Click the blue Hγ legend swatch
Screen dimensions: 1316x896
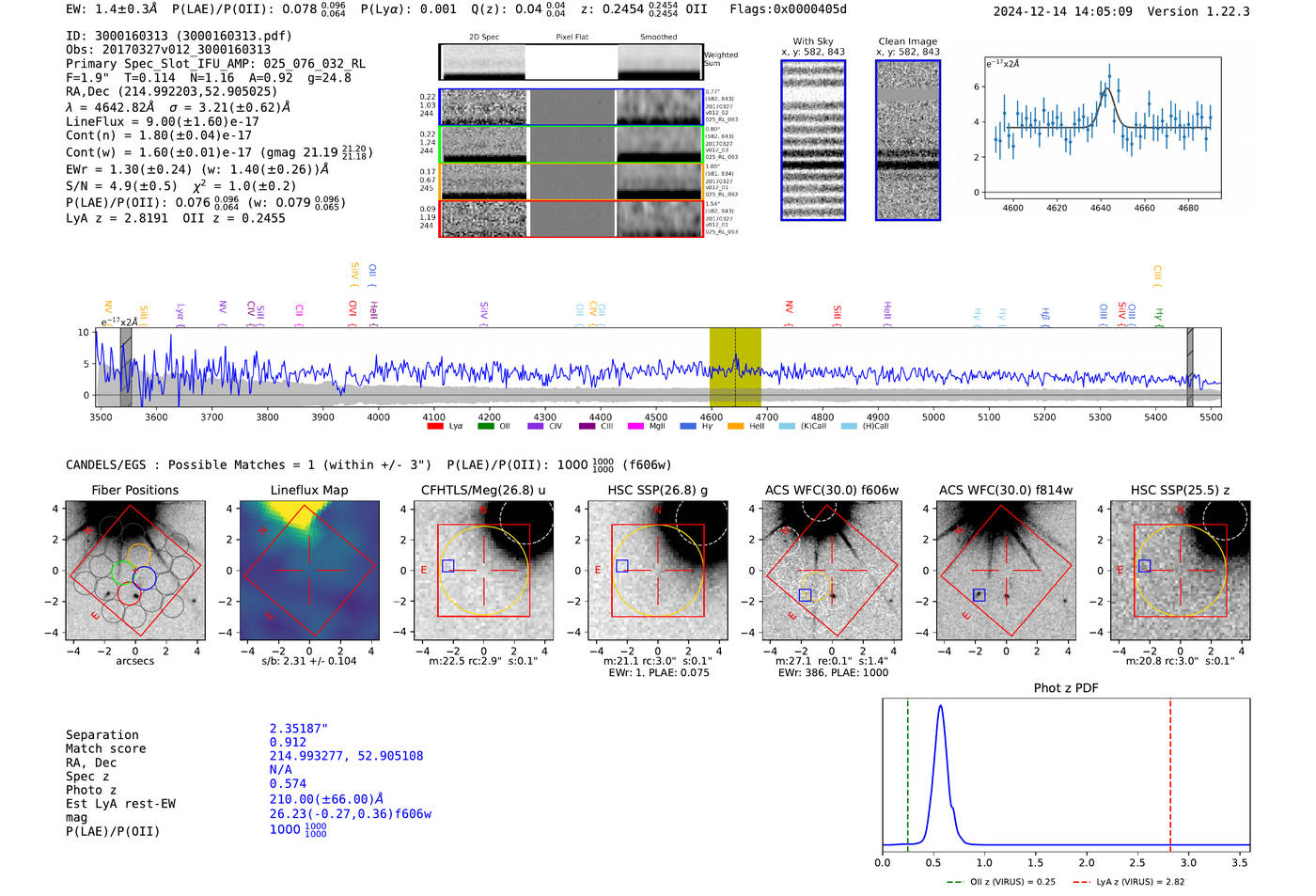tap(688, 426)
